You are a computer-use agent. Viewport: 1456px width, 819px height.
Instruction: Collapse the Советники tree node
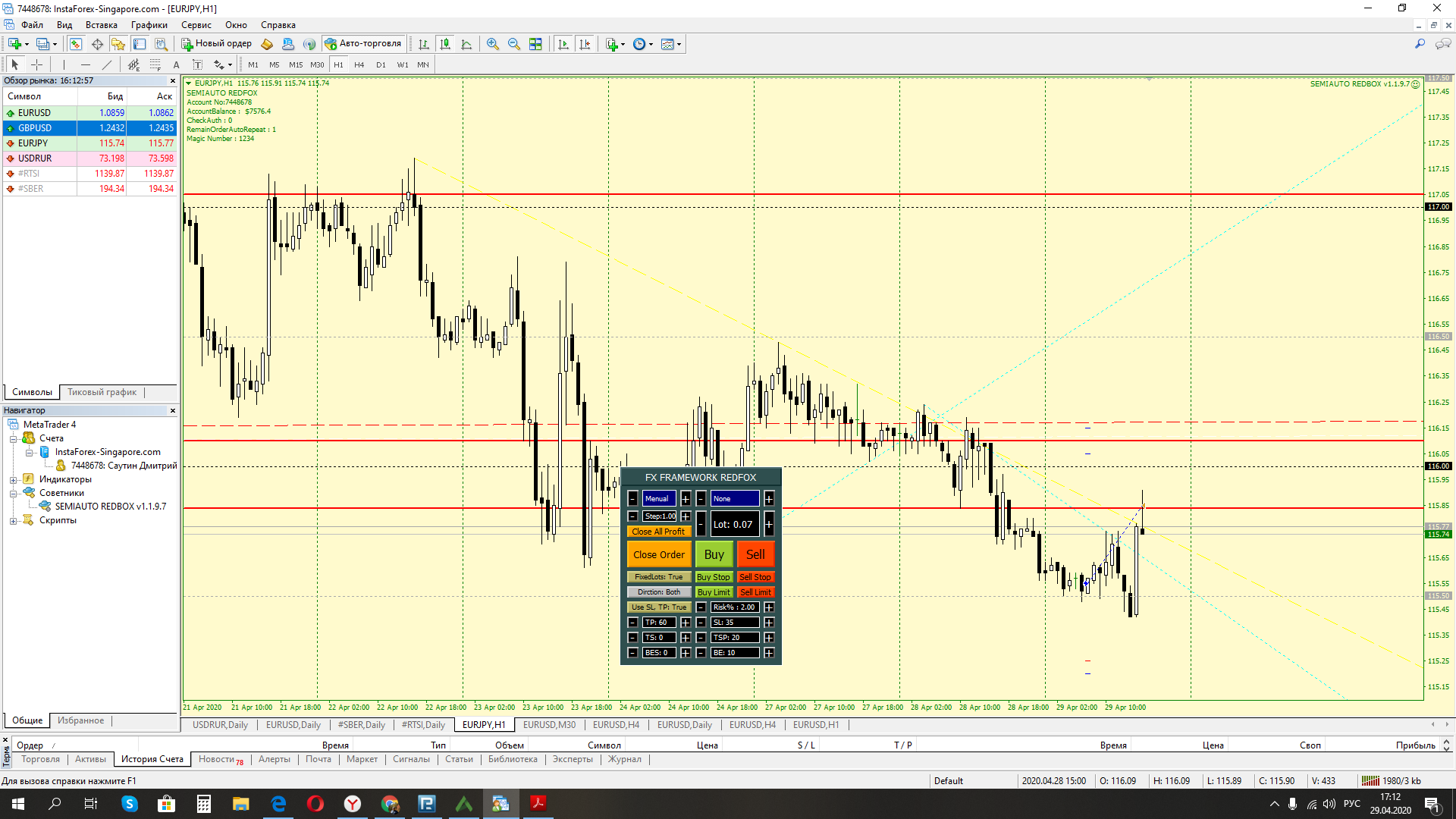coord(13,493)
